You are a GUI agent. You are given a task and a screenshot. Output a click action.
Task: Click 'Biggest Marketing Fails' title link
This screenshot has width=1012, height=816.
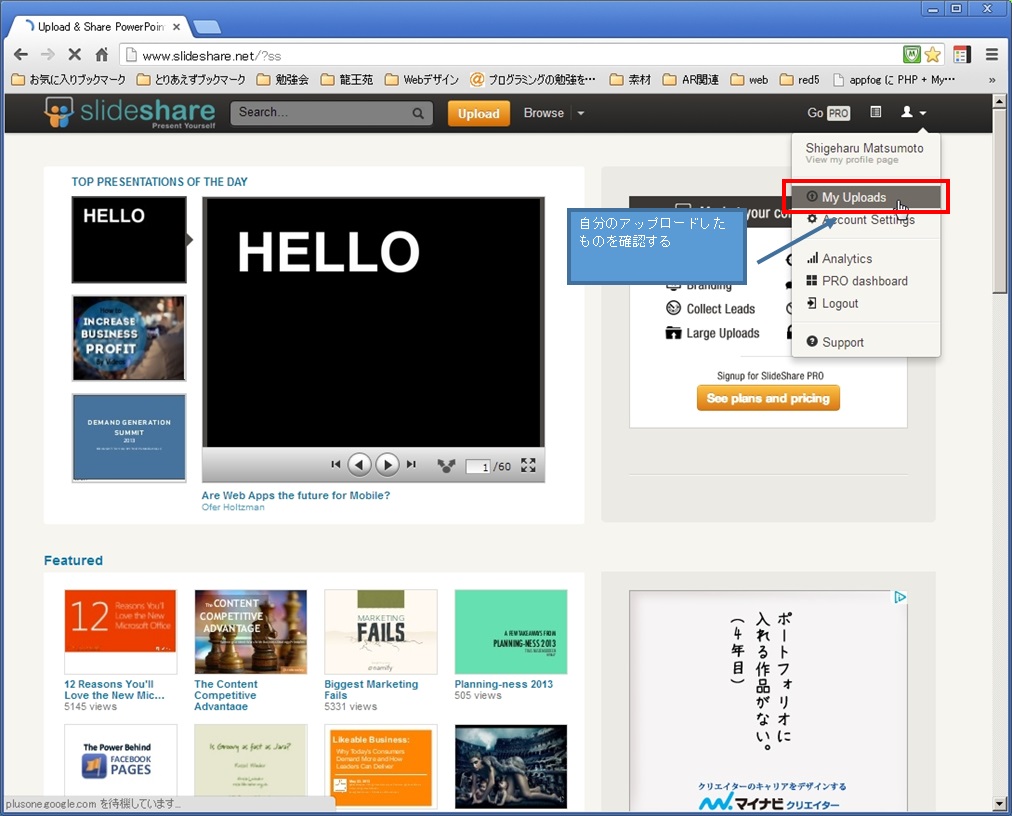click(x=371, y=689)
